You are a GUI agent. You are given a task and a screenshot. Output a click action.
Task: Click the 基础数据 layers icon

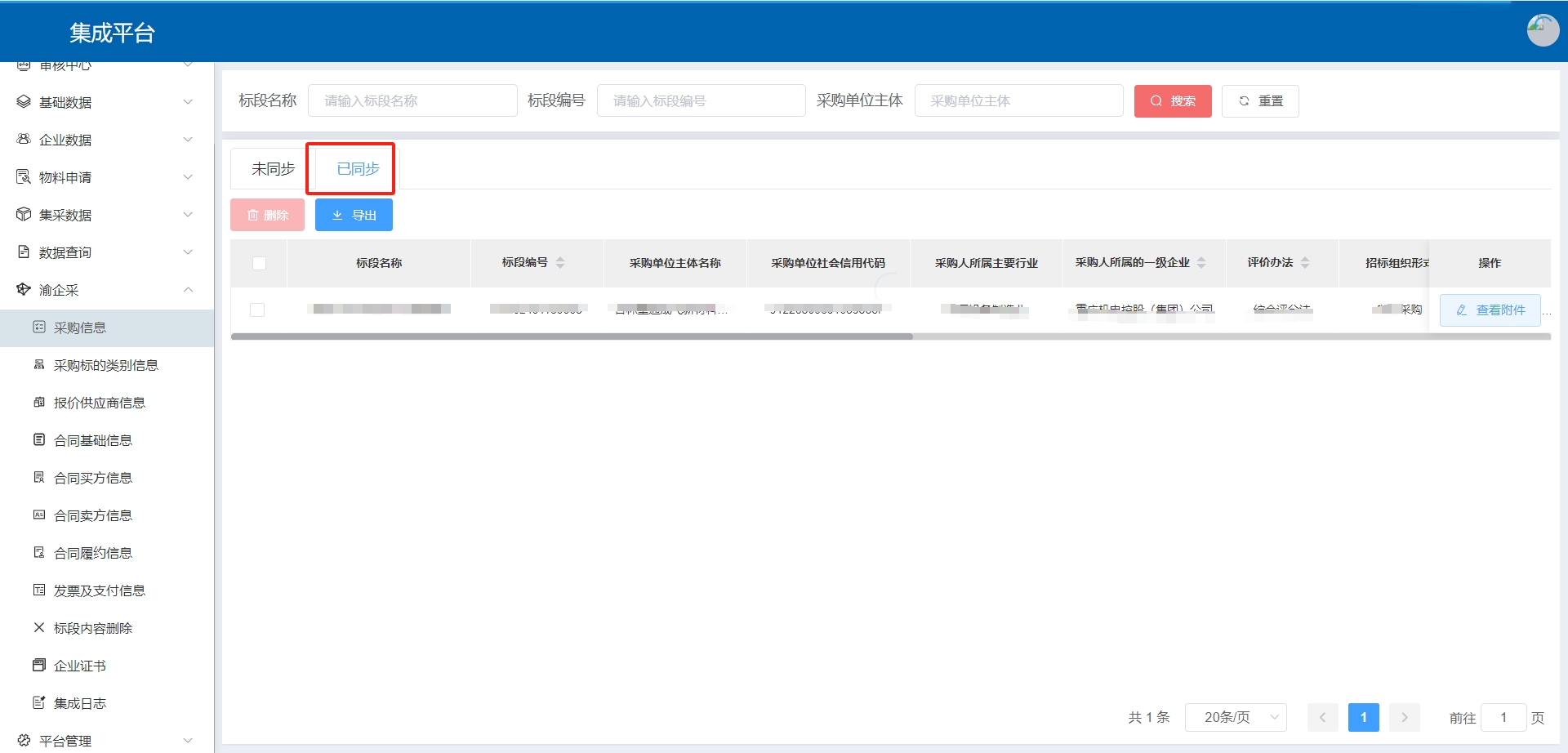pos(24,102)
